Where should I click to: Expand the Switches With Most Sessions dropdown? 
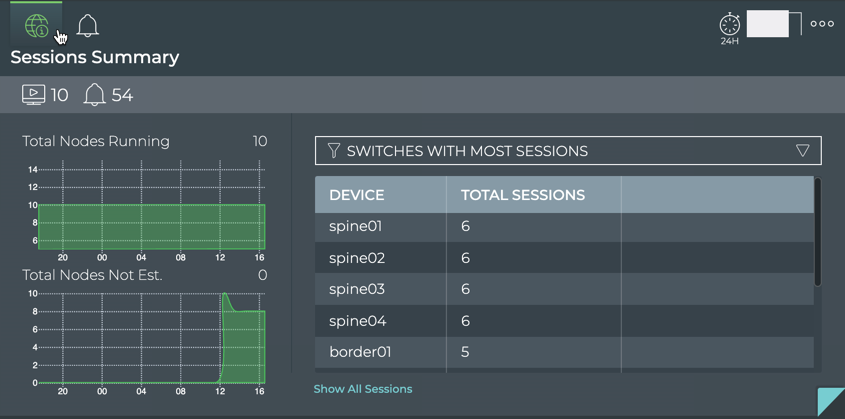567,151
